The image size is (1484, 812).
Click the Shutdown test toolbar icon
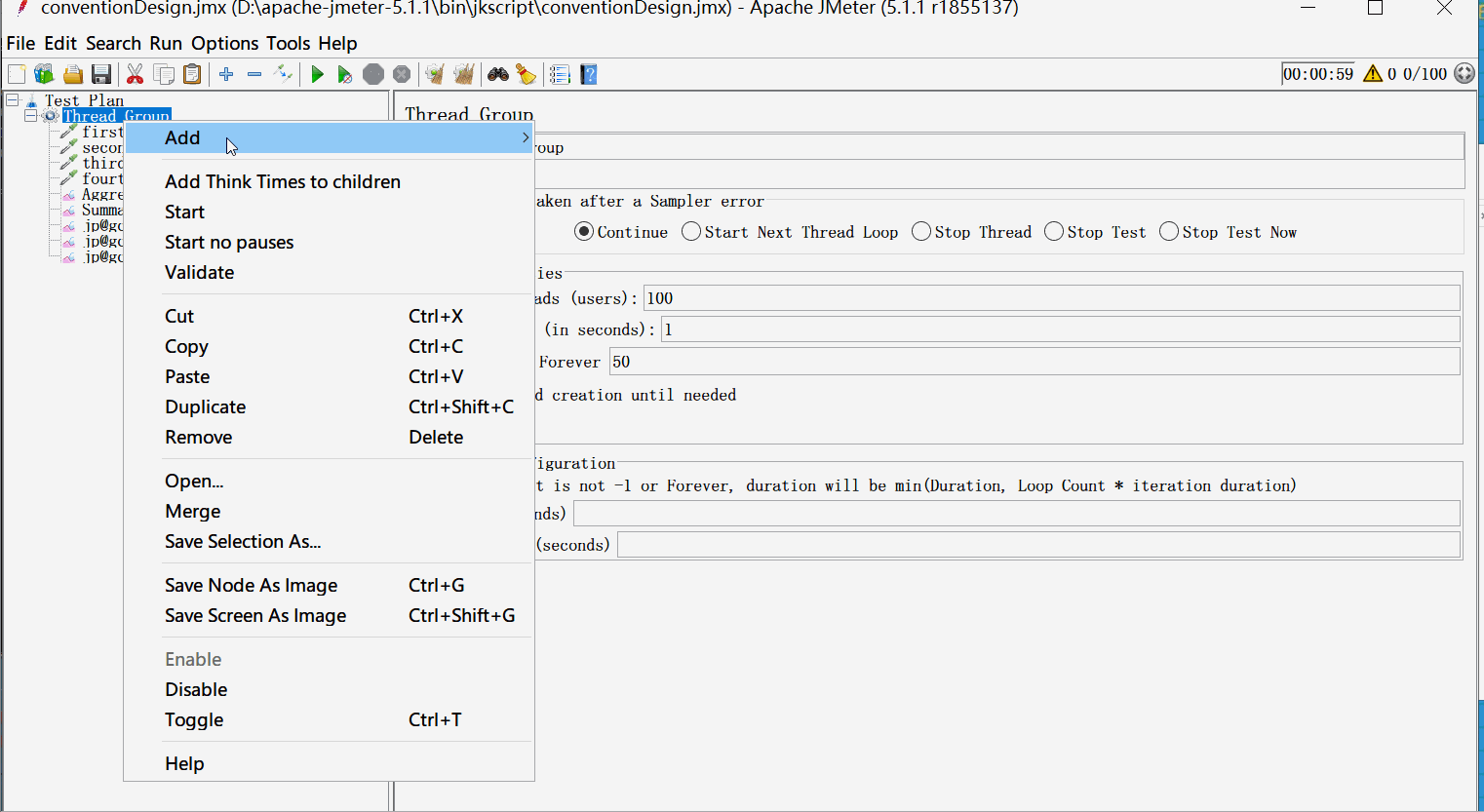coord(401,74)
